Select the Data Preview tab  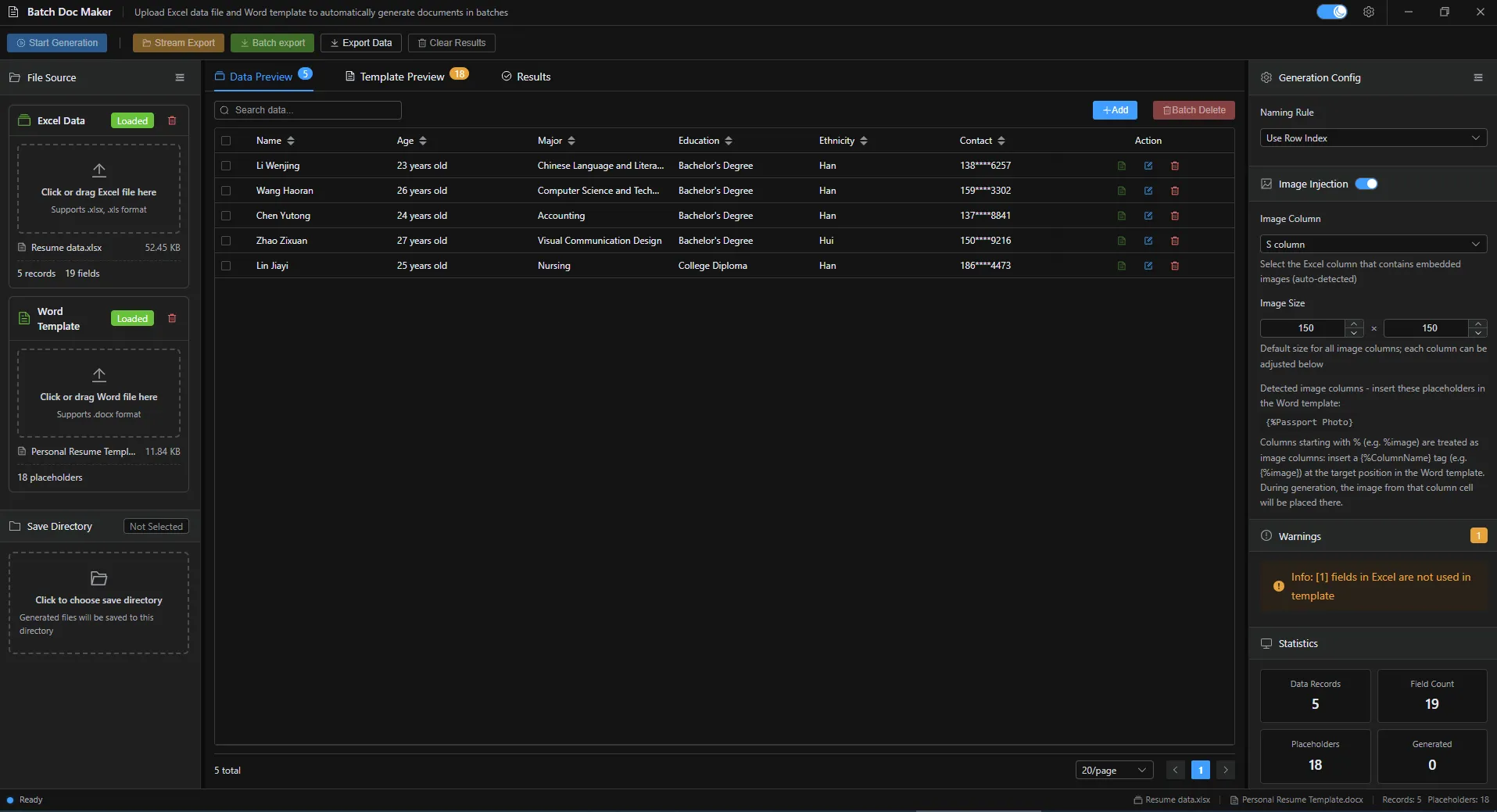[x=263, y=77]
